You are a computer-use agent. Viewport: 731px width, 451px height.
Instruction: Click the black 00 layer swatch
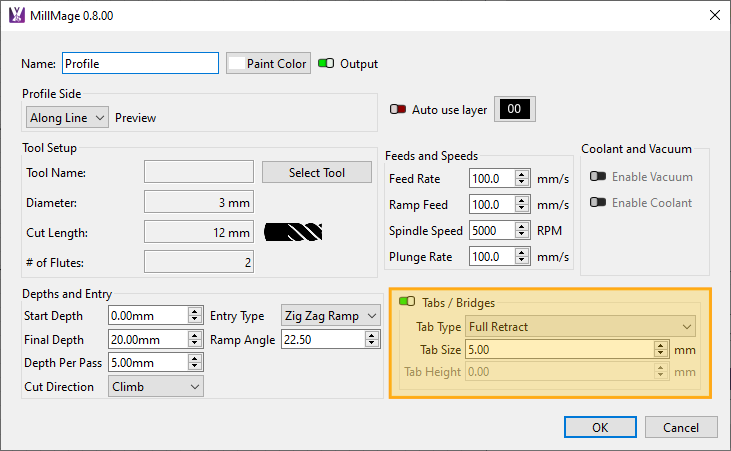pyautogui.click(x=516, y=109)
